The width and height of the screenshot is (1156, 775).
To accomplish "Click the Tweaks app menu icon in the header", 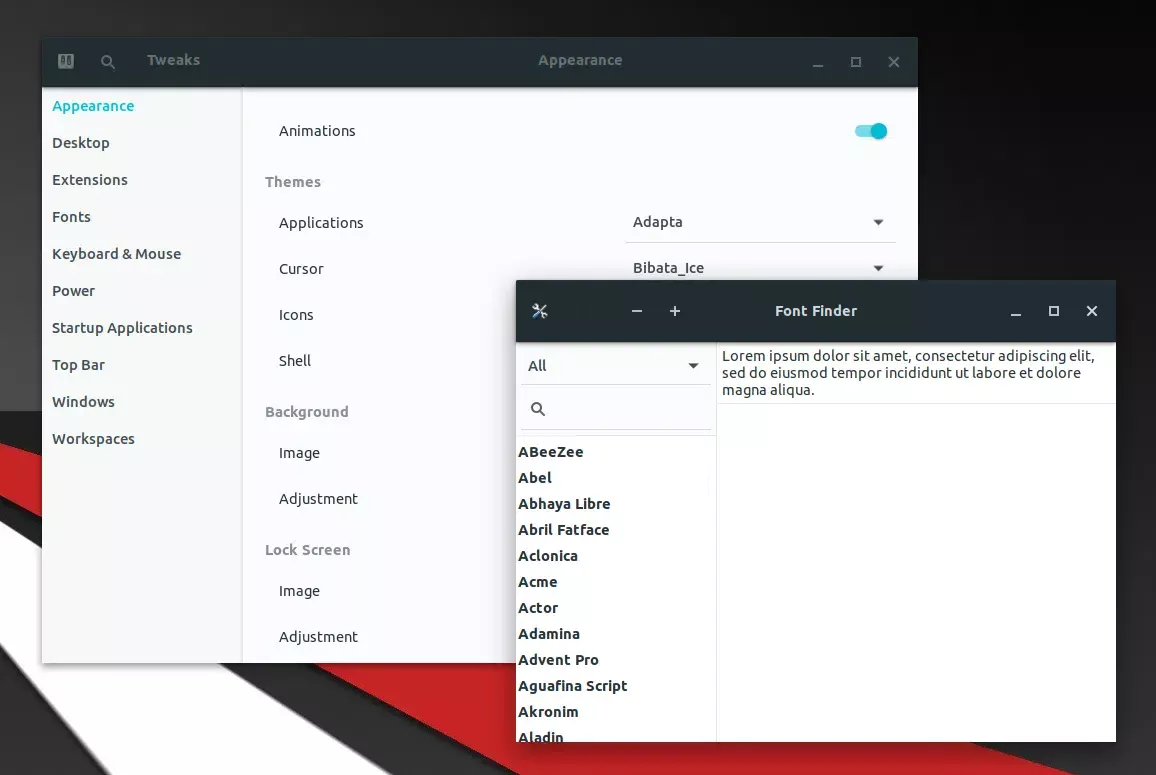I will tap(66, 61).
